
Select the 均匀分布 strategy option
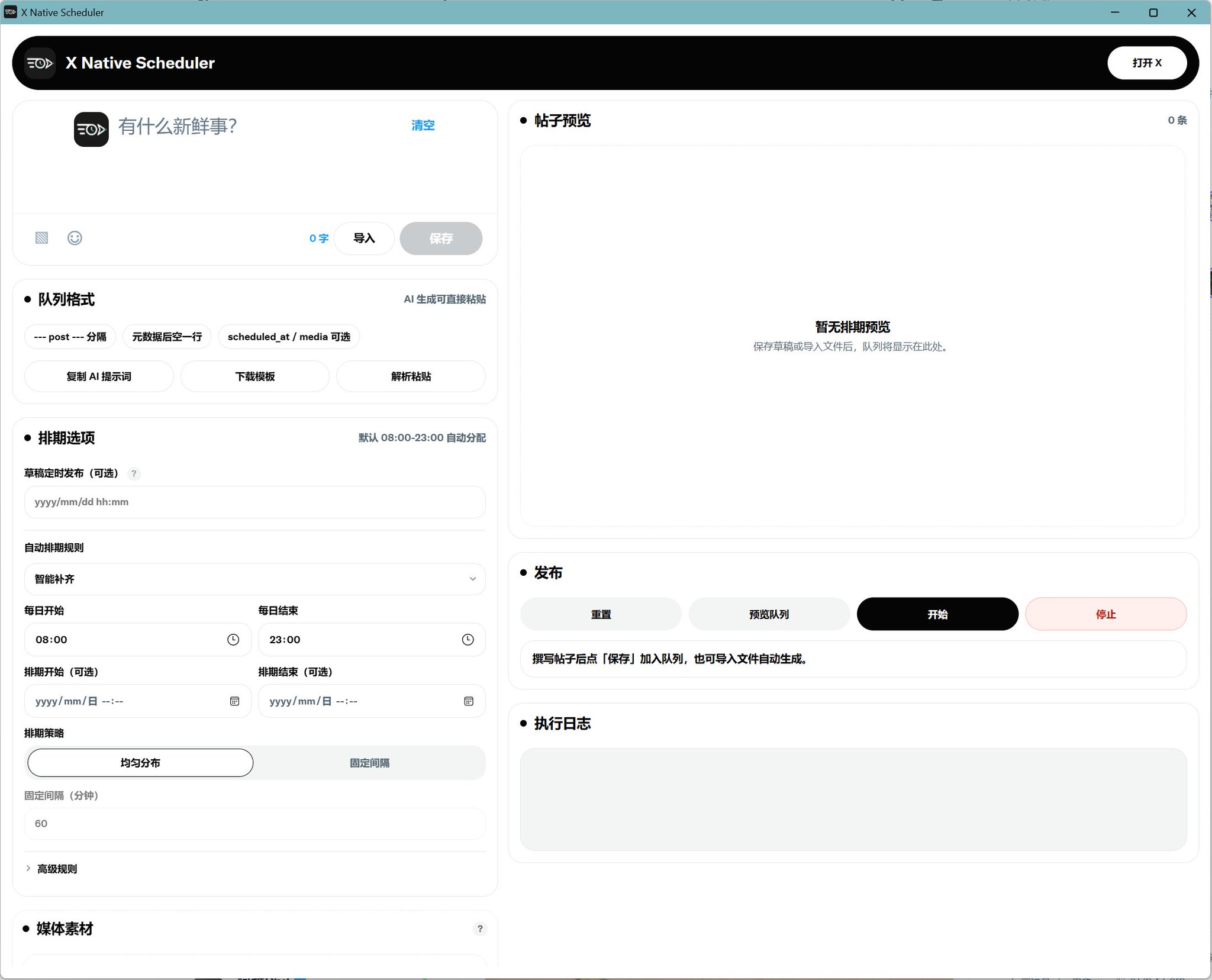point(140,763)
